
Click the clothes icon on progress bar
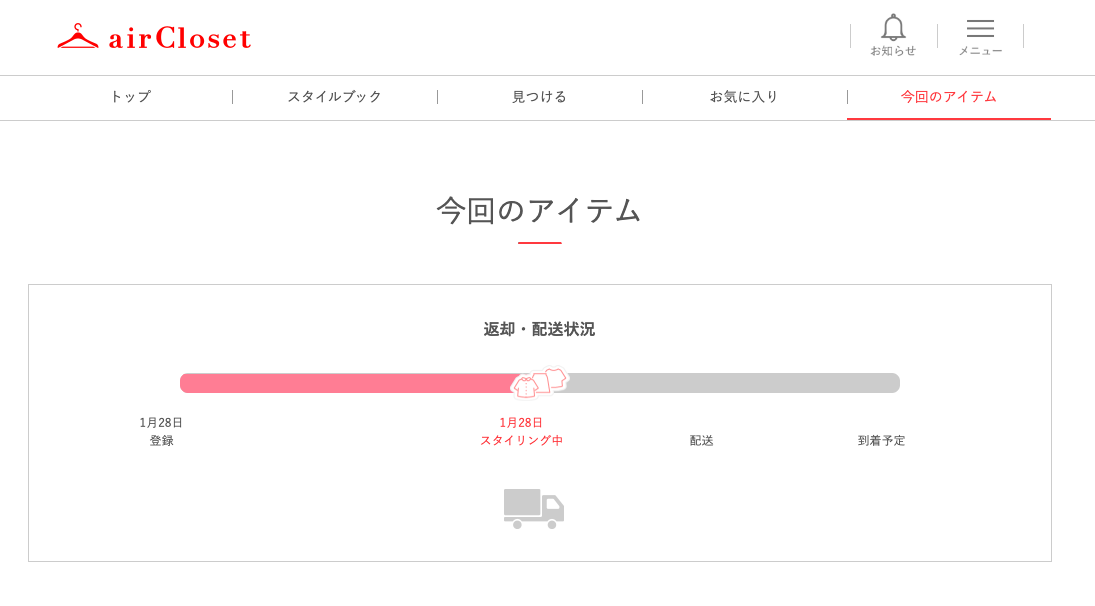(539, 383)
